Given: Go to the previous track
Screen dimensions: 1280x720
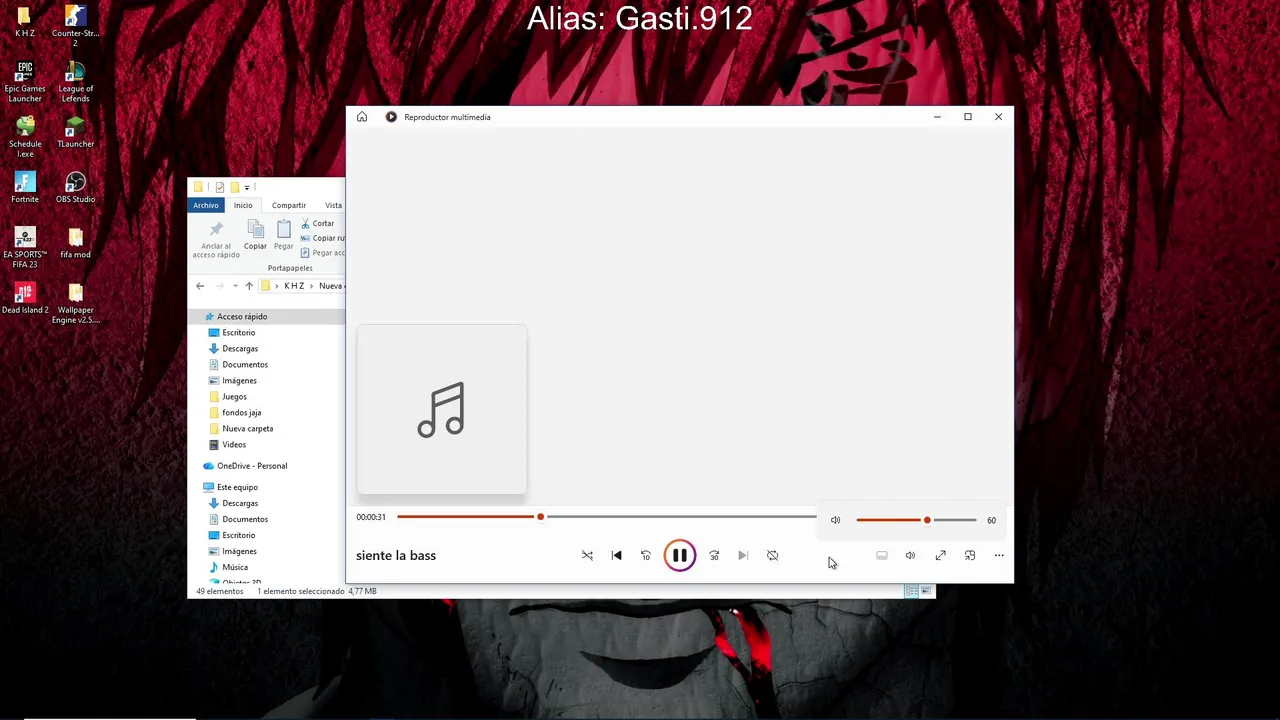Looking at the screenshot, I should (616, 555).
